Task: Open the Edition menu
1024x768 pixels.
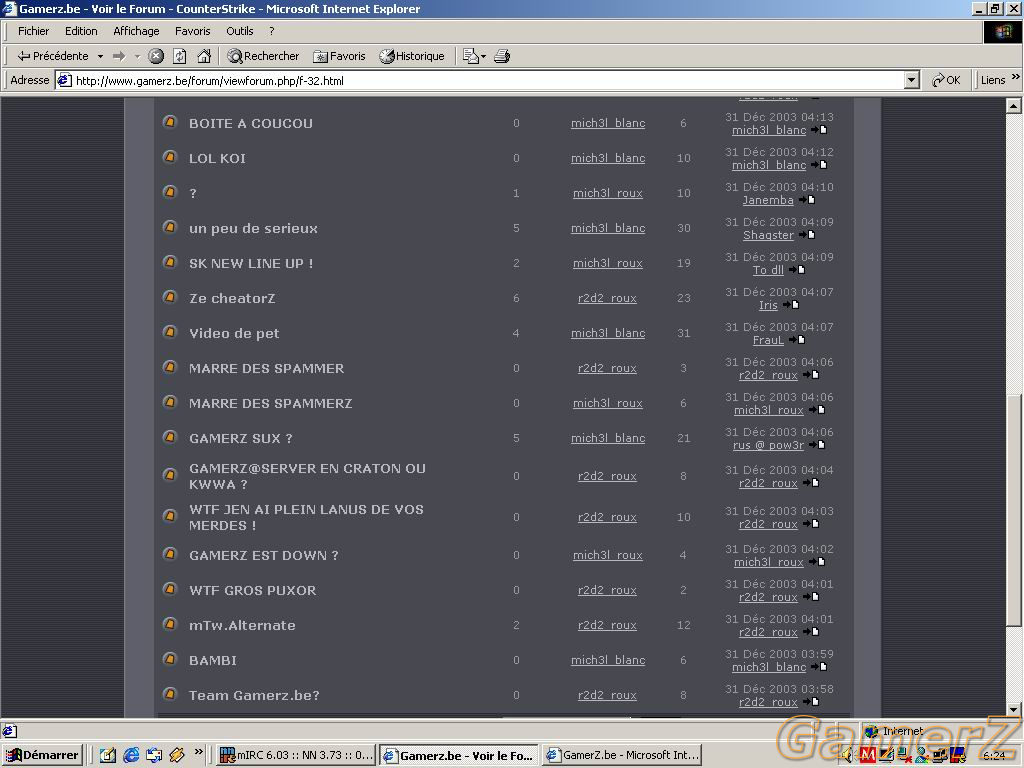Action: click(x=81, y=31)
